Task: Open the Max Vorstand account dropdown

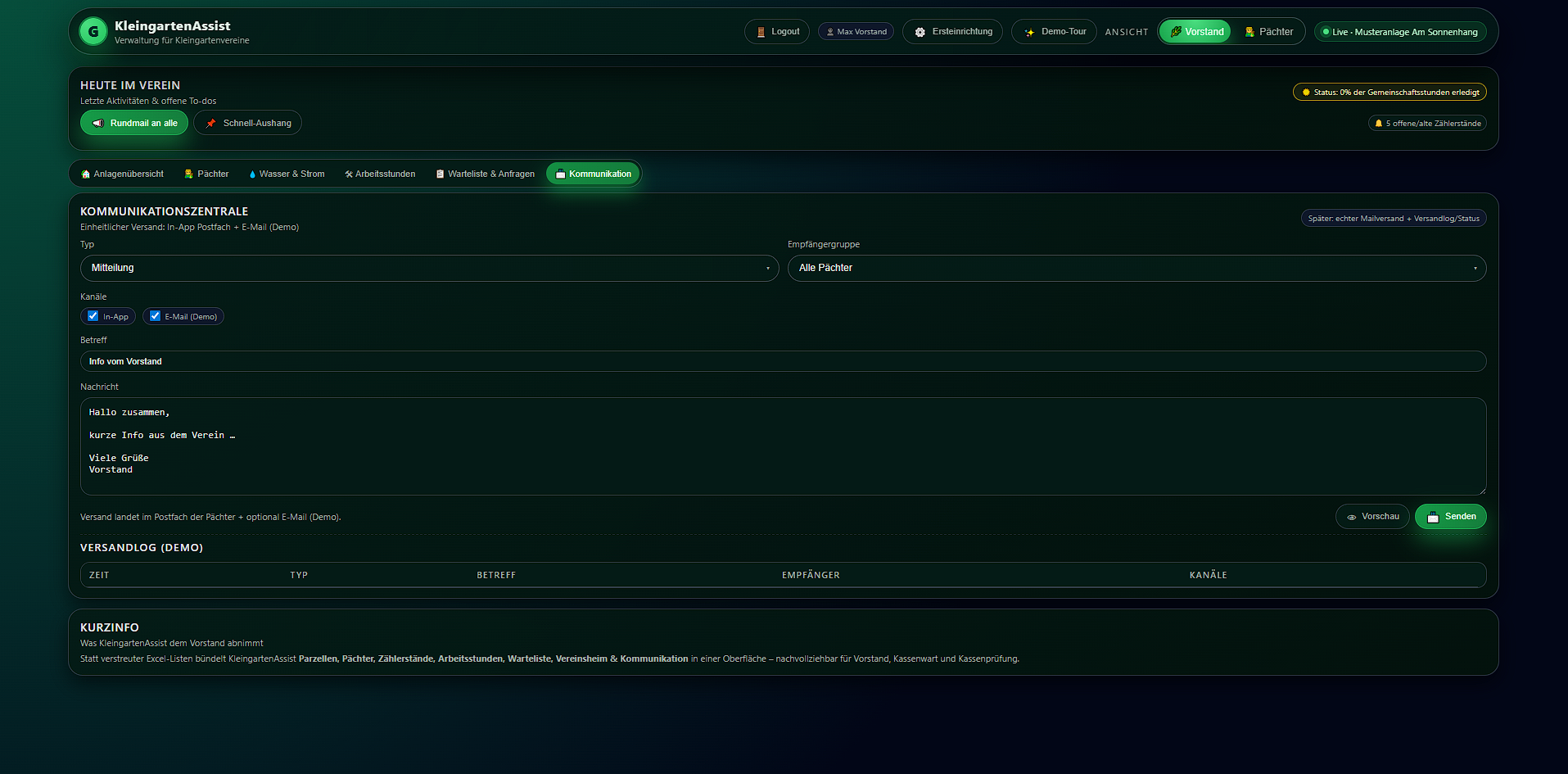Action: tap(856, 31)
